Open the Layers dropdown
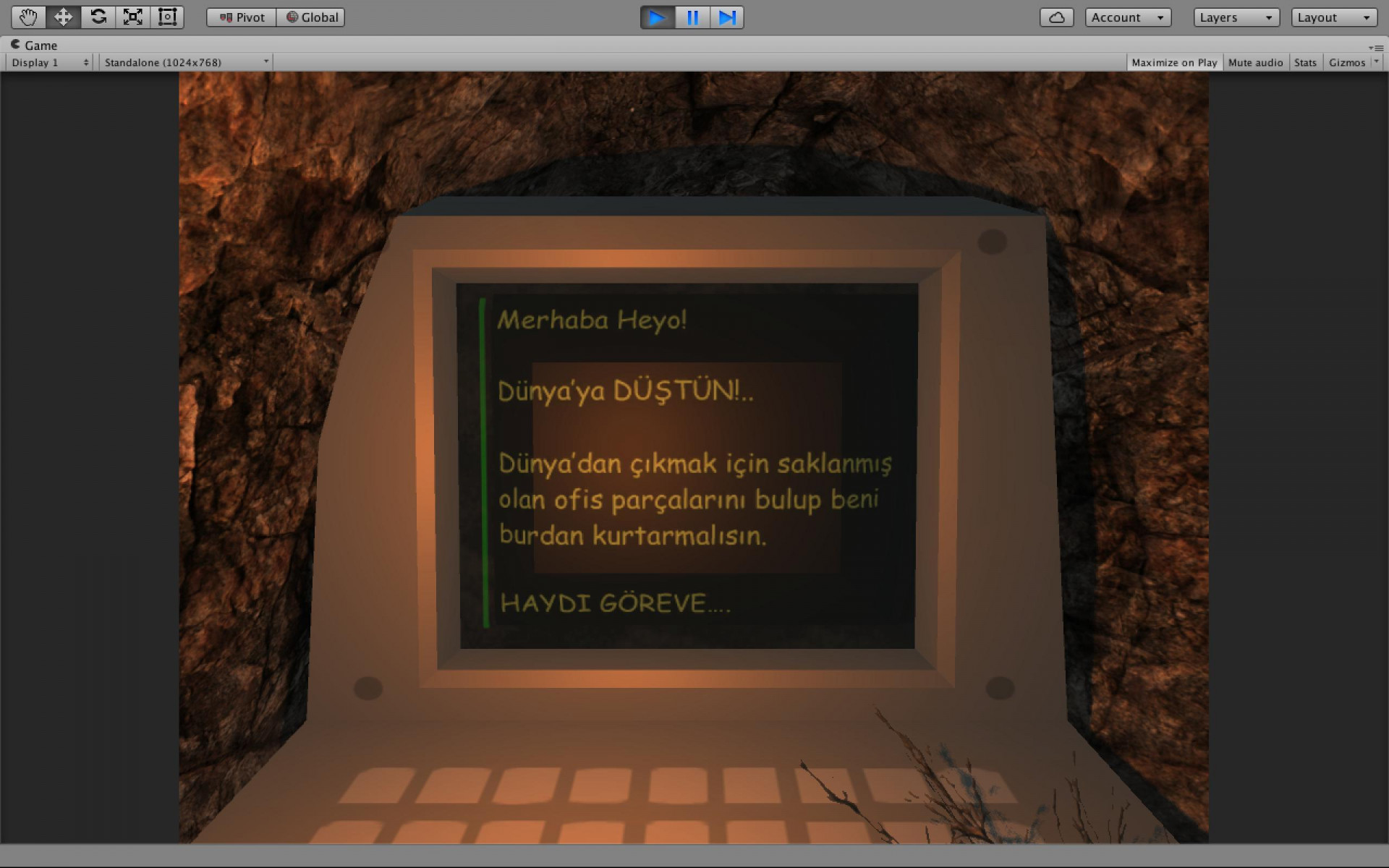1389x868 pixels. [1236, 17]
